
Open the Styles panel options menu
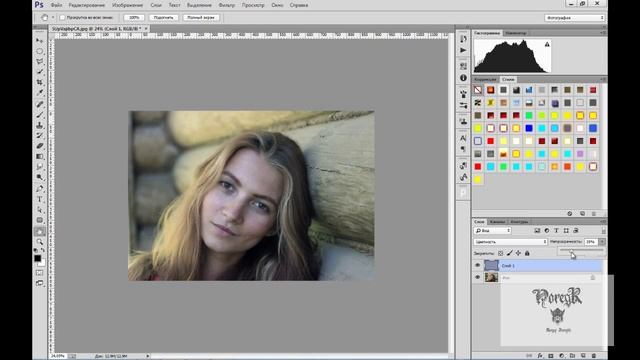[x=603, y=79]
